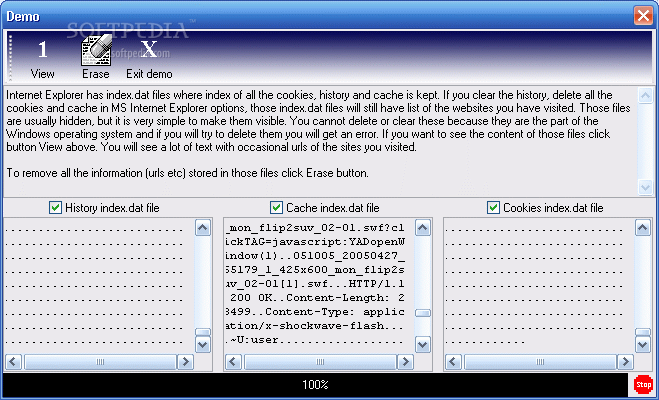Screen dimensions: 659x400
Task: Hit the red Stop button
Action: pos(643,384)
